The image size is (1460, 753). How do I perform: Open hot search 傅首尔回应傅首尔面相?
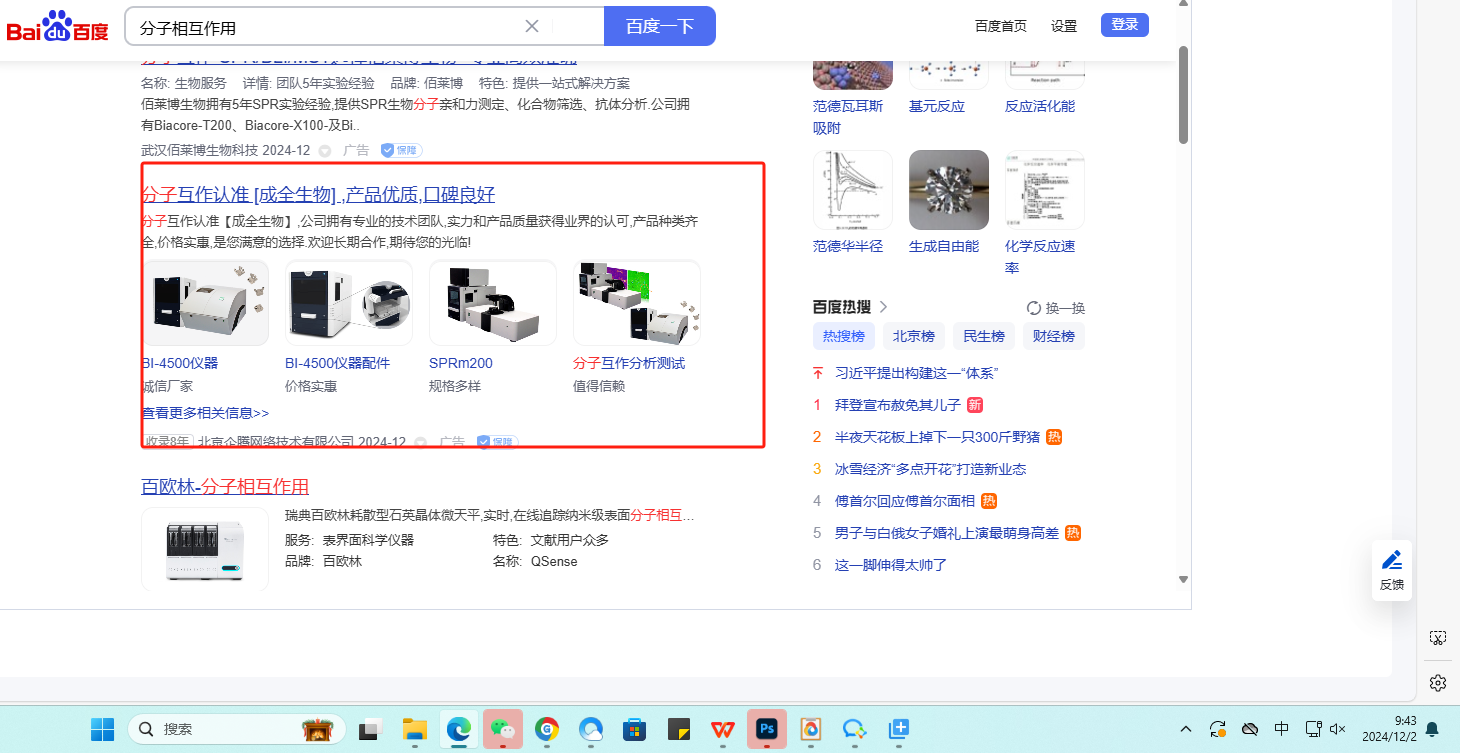pos(905,501)
